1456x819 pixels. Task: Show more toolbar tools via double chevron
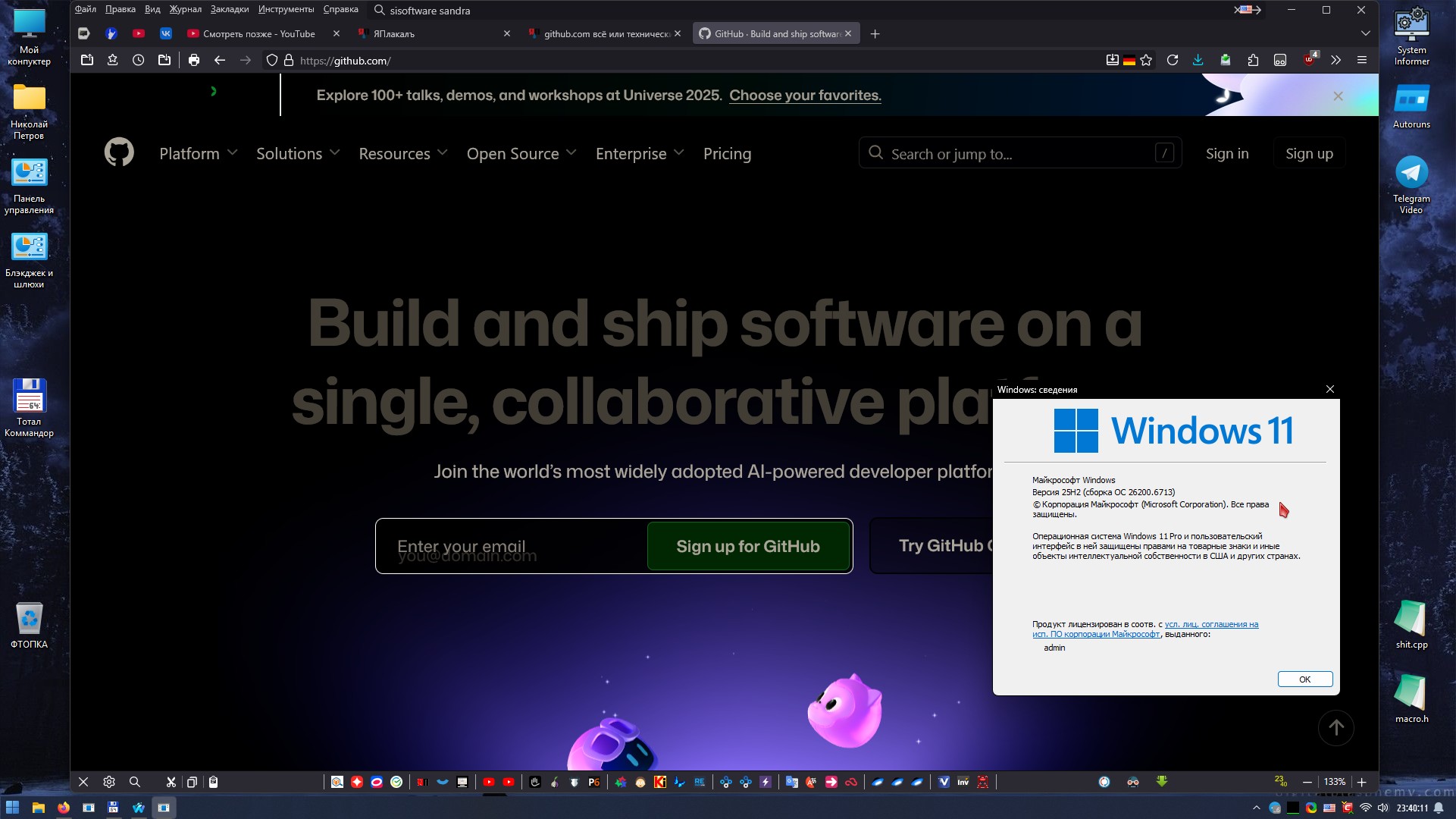1335,60
